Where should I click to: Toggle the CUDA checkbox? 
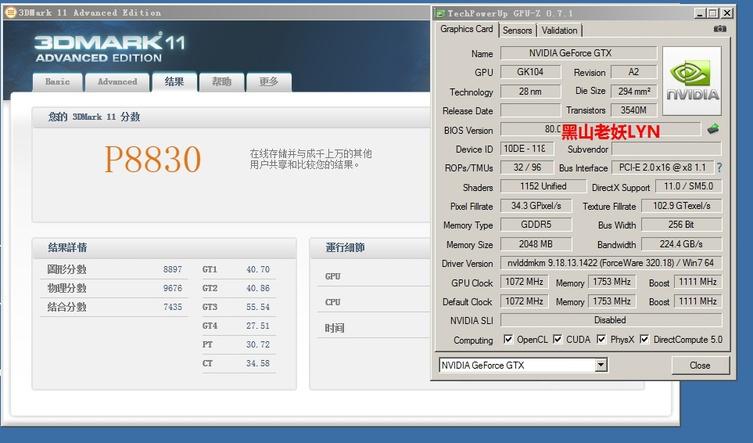pos(557,339)
